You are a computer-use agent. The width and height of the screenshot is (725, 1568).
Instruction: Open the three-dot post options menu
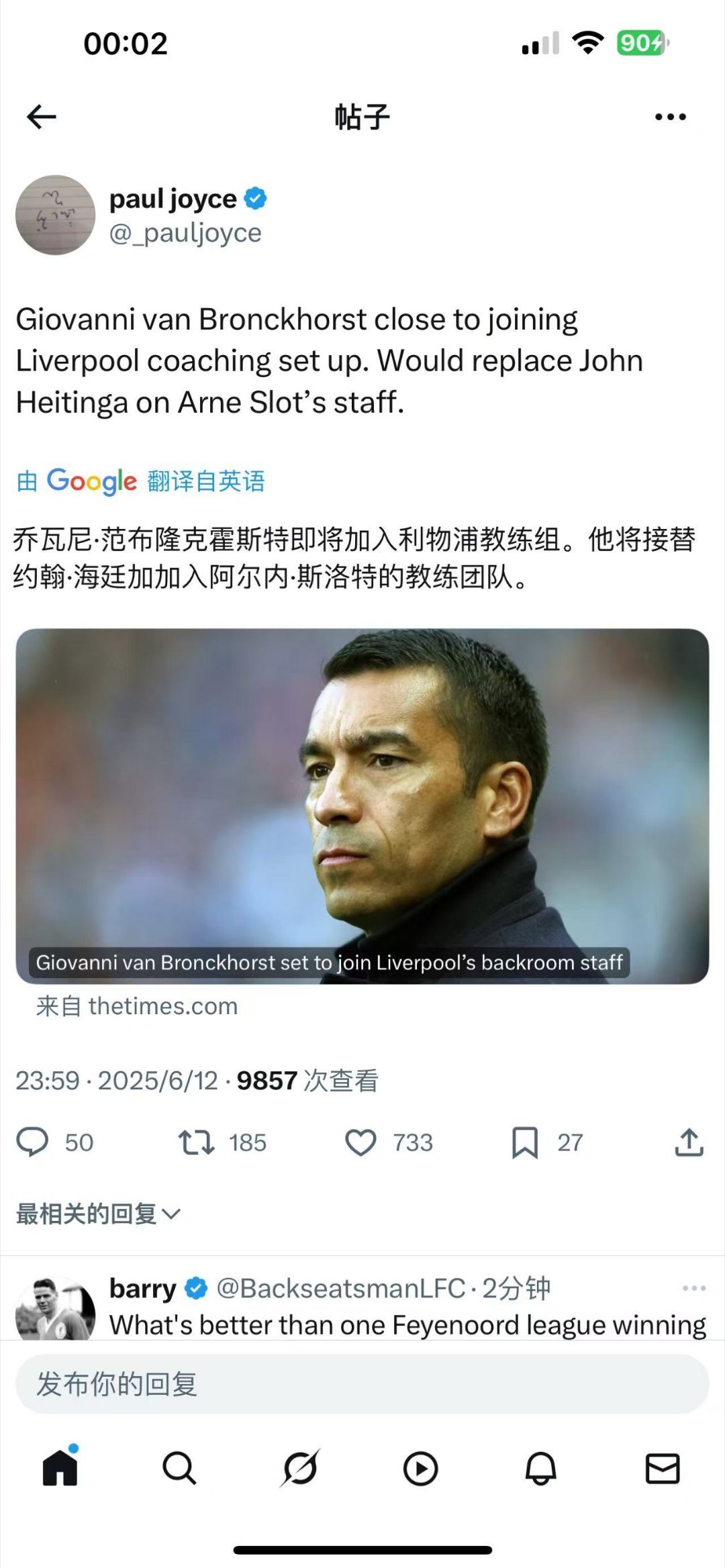670,117
